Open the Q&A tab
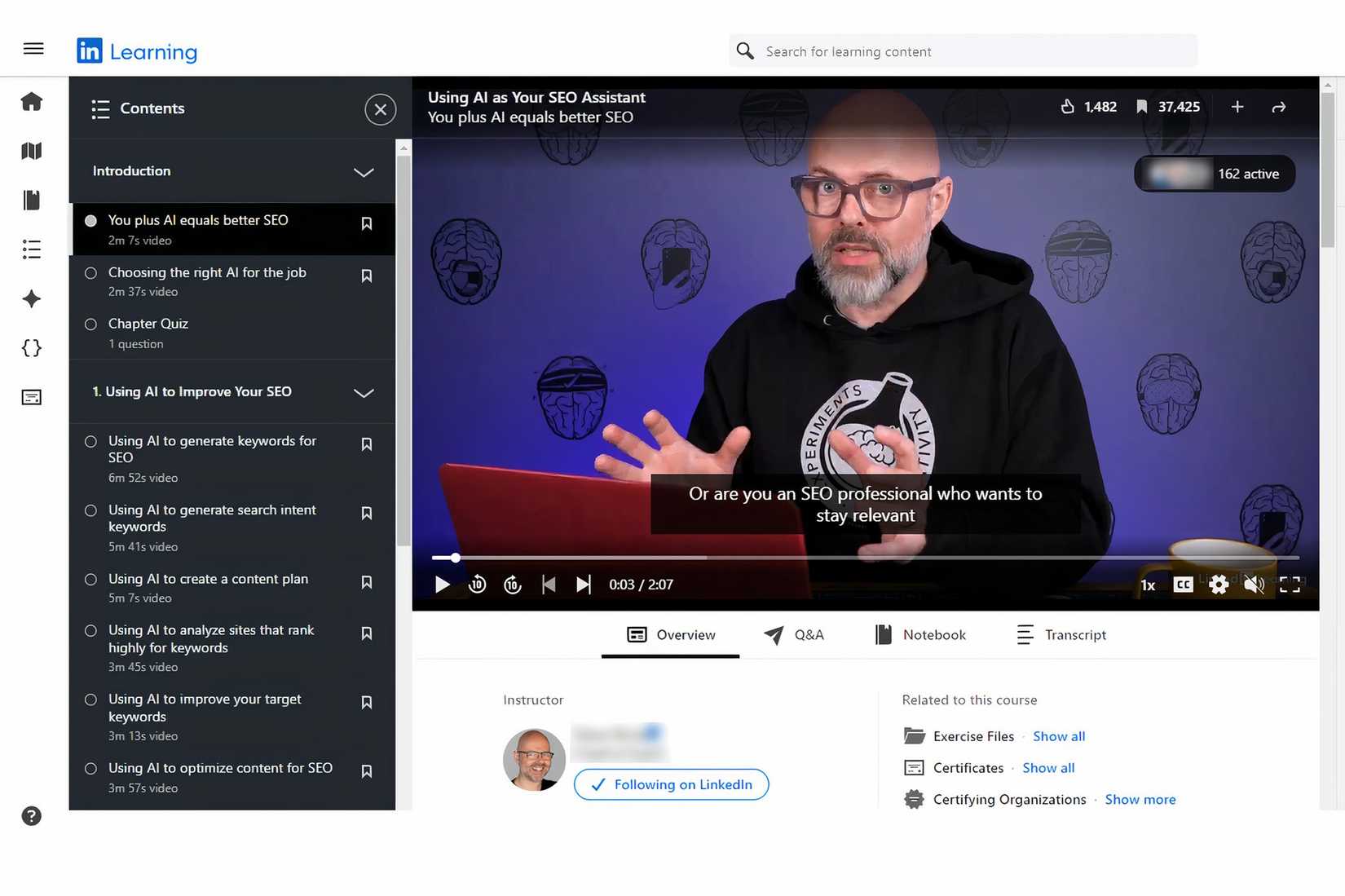Viewport: 1345px width, 896px height. coord(793,635)
